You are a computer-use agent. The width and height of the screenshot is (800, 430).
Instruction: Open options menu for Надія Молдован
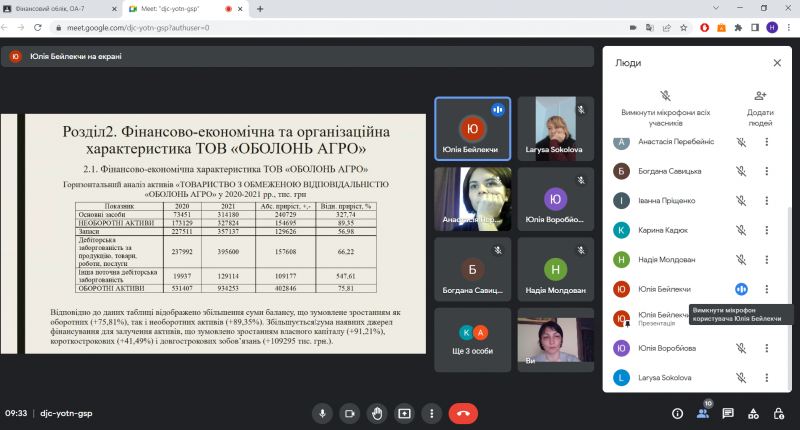(x=766, y=260)
